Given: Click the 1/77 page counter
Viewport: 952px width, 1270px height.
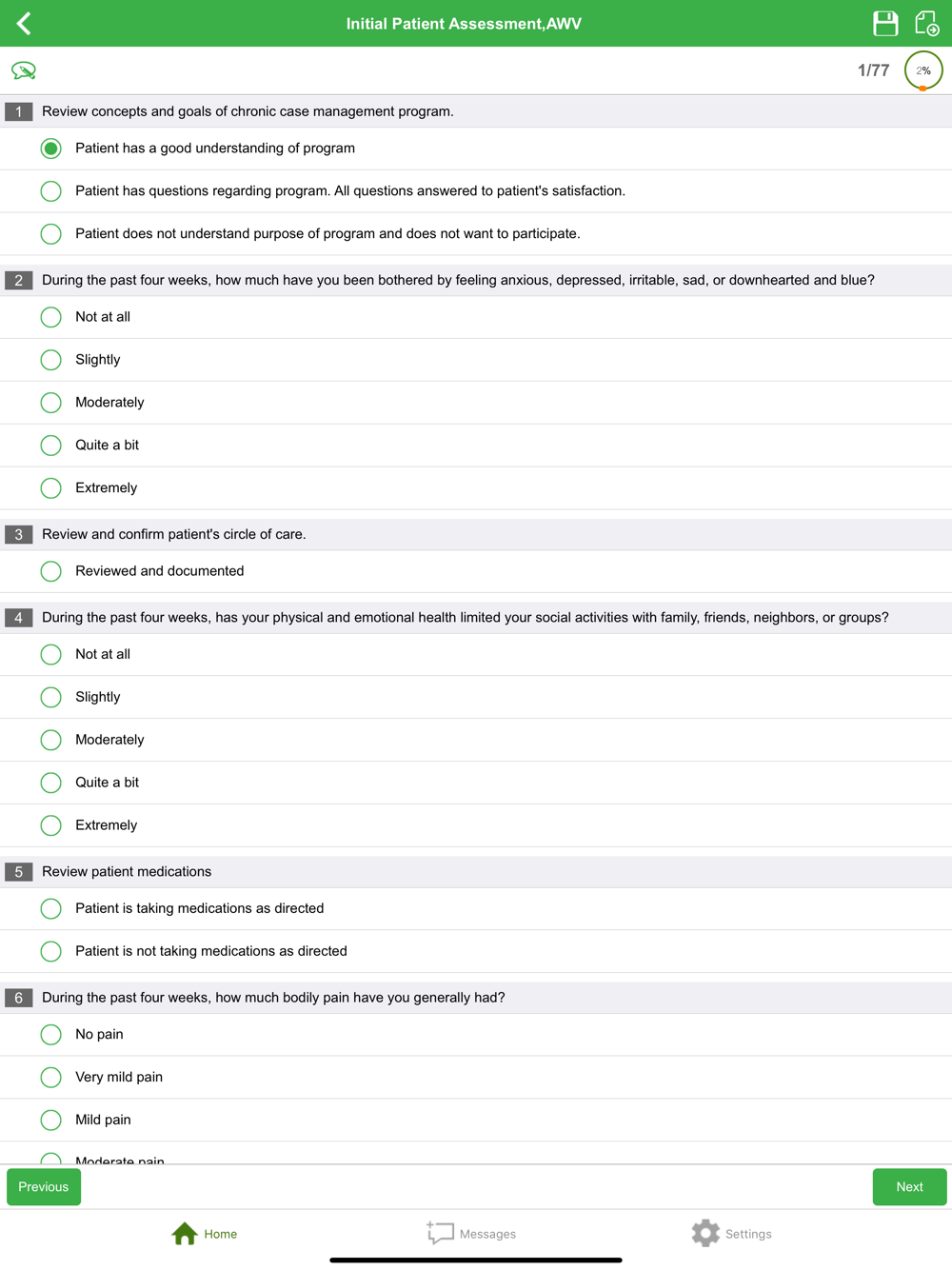Looking at the screenshot, I should click(x=873, y=70).
